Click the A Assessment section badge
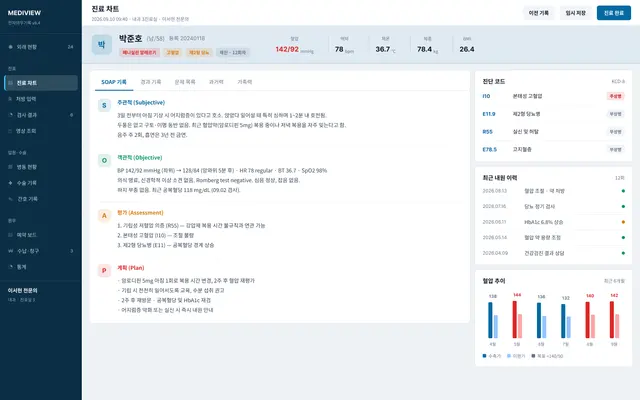The height and width of the screenshot is (400, 640). point(104,216)
